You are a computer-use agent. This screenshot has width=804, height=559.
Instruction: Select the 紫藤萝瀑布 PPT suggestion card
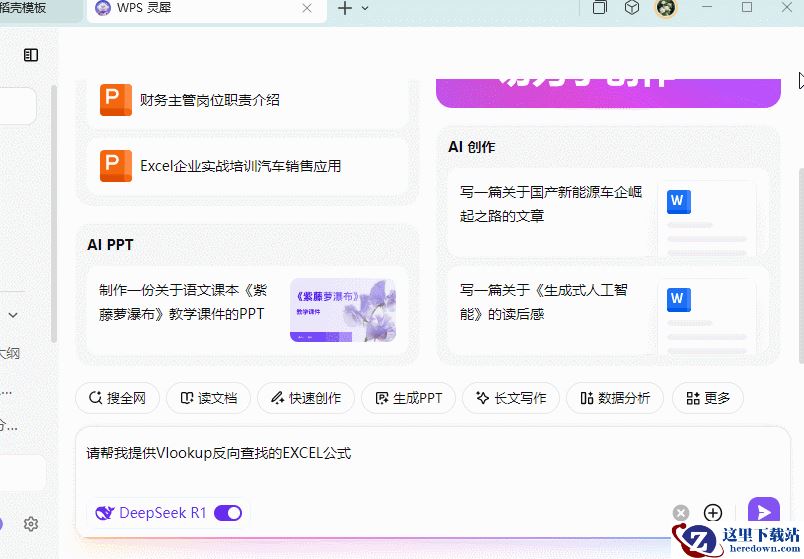click(247, 310)
